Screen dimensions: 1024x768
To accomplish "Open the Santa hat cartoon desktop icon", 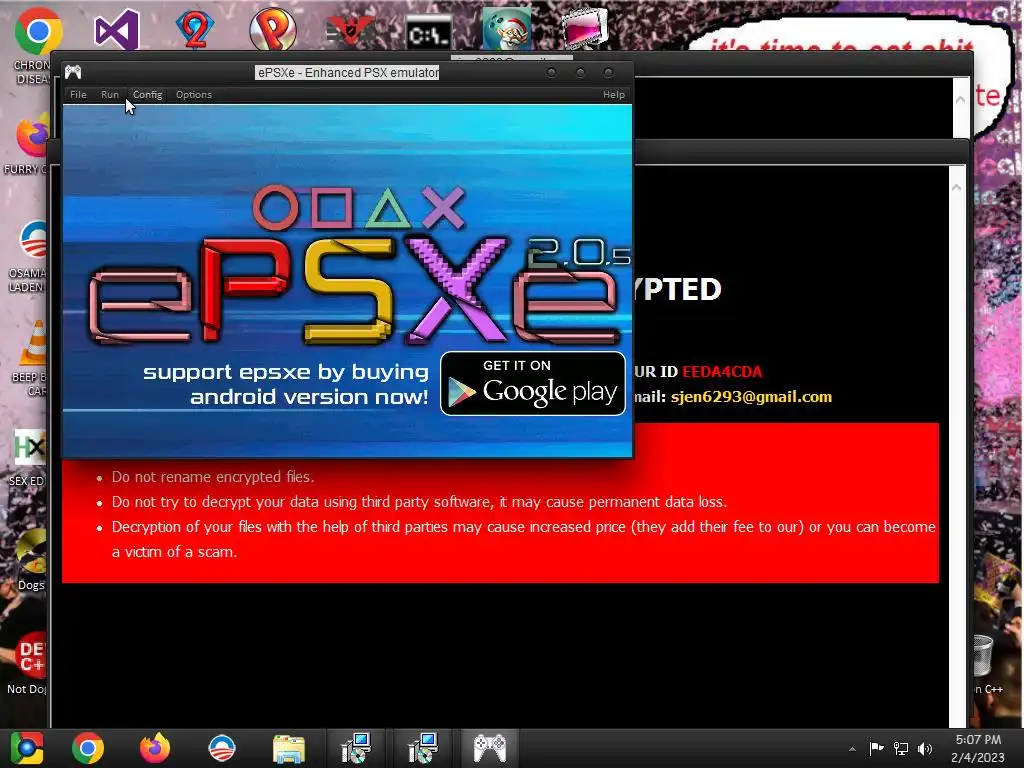I will coord(507,29).
